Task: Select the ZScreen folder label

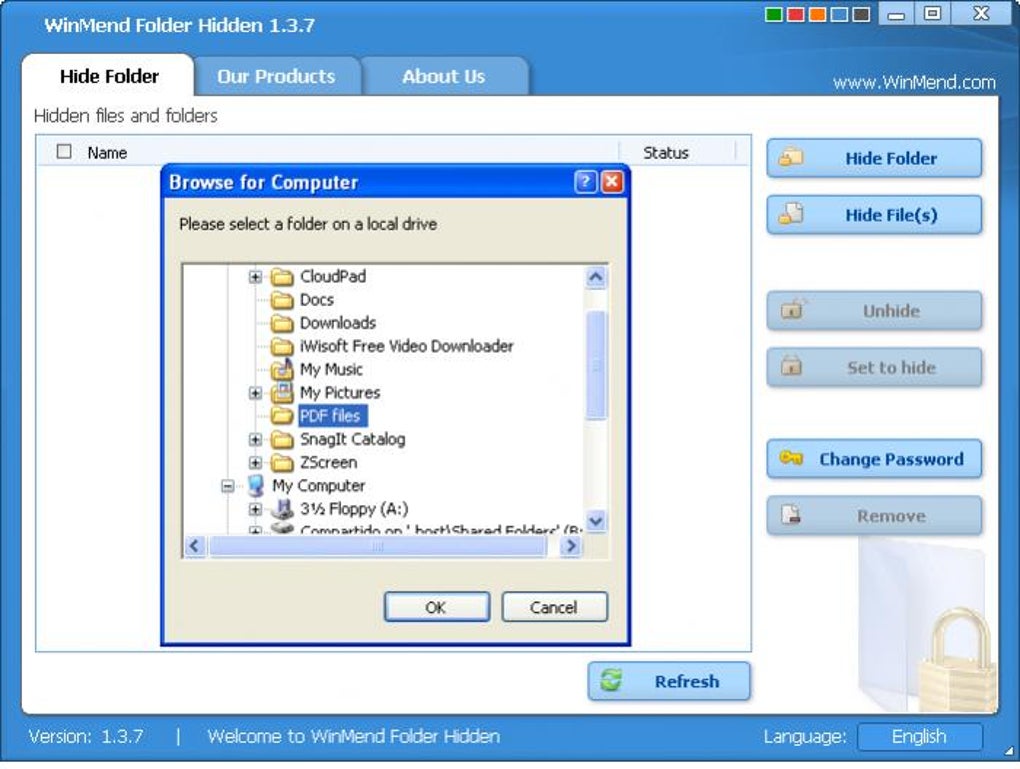Action: tap(329, 463)
